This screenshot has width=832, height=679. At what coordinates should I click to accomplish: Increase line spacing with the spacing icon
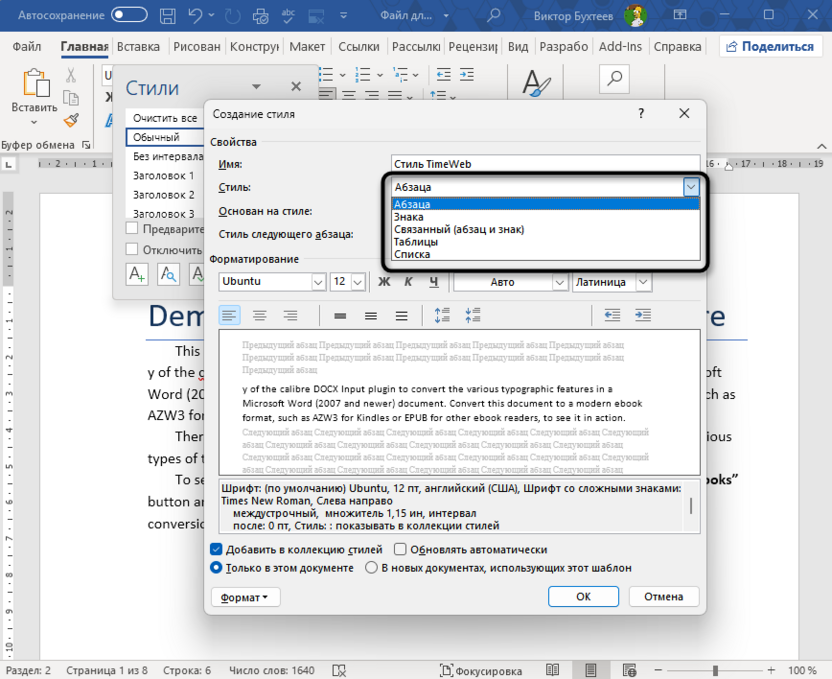tap(441, 314)
